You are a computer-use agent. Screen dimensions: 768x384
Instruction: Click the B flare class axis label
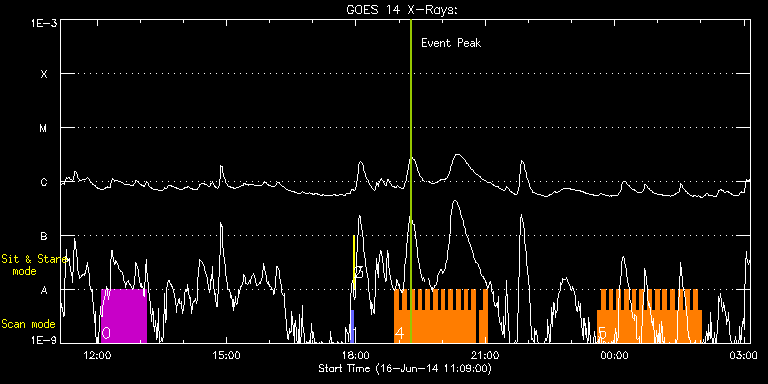coord(44,236)
